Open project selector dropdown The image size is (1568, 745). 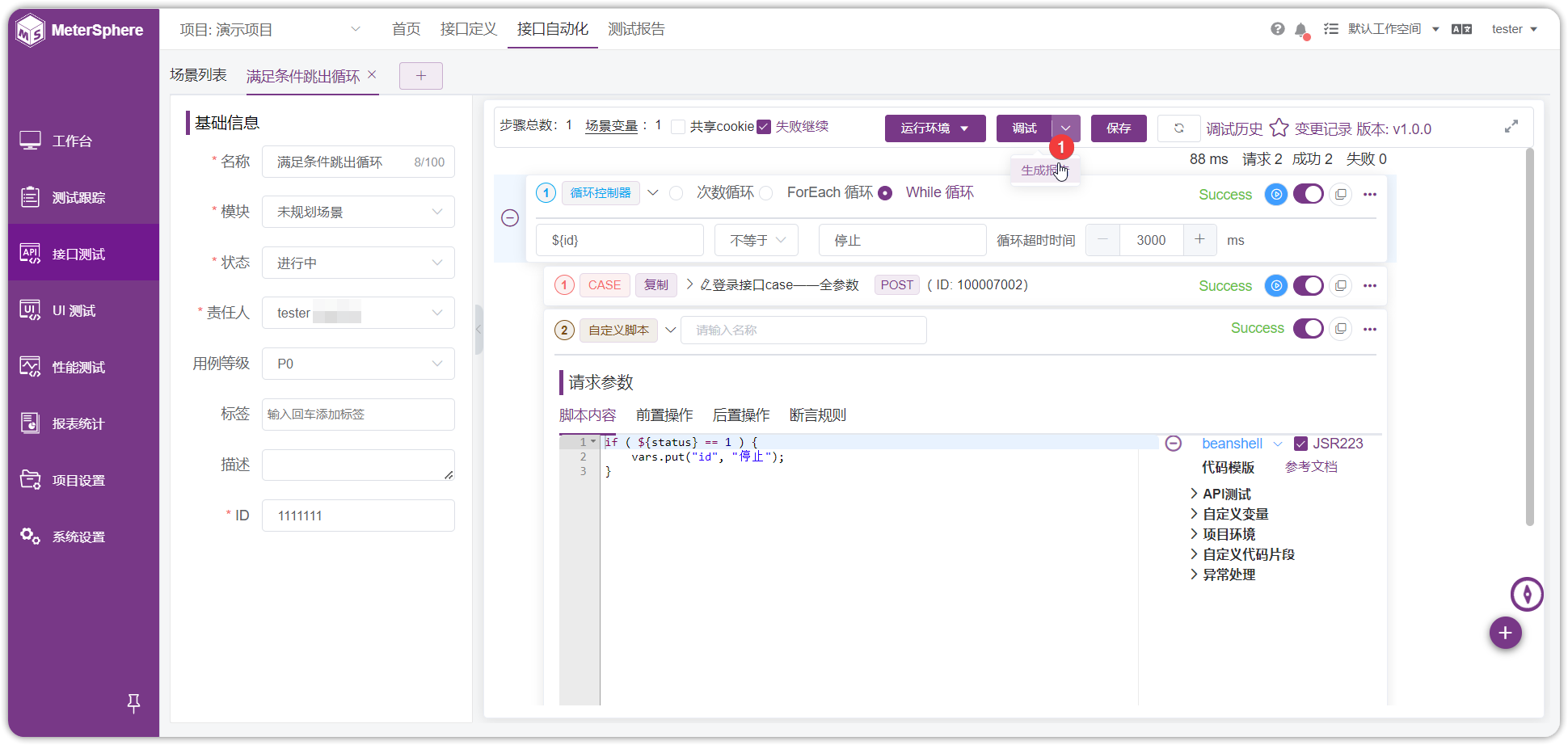coord(270,30)
